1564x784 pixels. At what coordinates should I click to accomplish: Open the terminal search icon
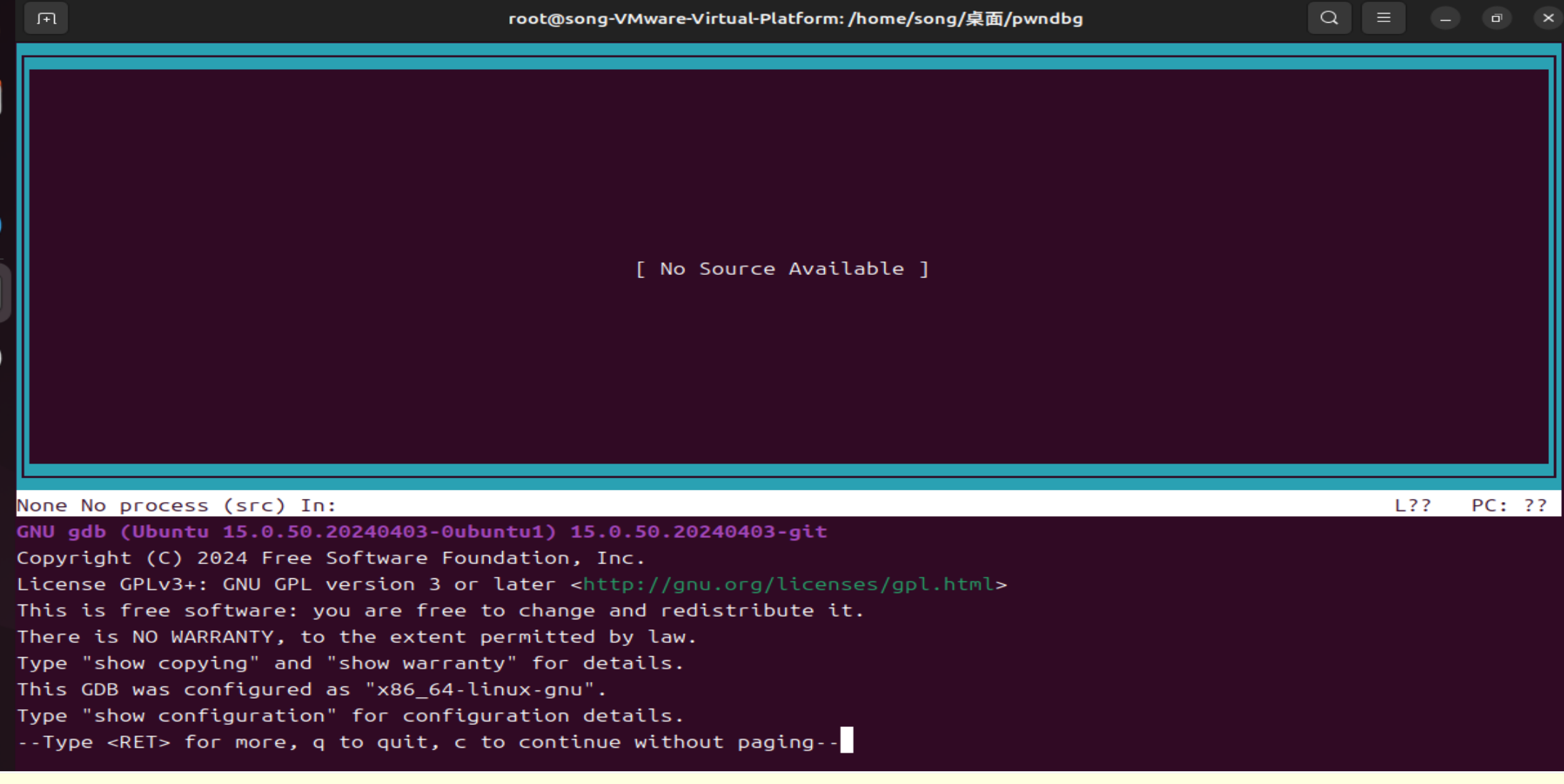click(x=1329, y=19)
